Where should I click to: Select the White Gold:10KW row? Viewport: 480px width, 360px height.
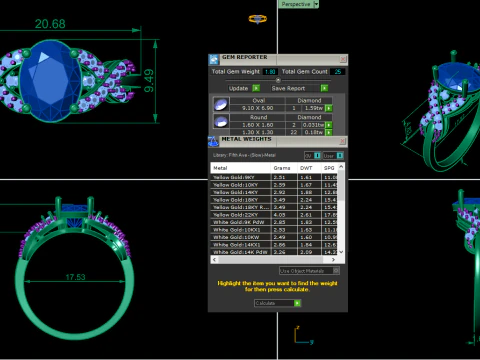click(274, 237)
